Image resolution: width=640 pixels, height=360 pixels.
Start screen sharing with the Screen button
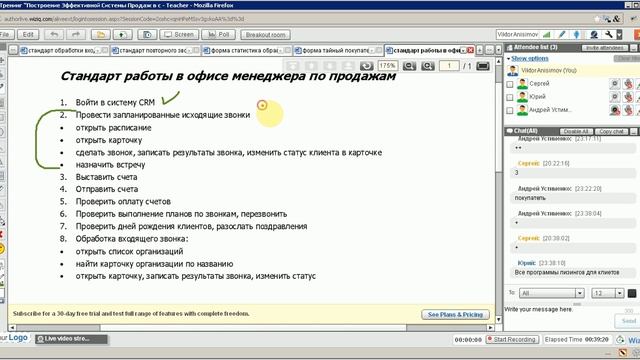pyautogui.click(x=179, y=35)
